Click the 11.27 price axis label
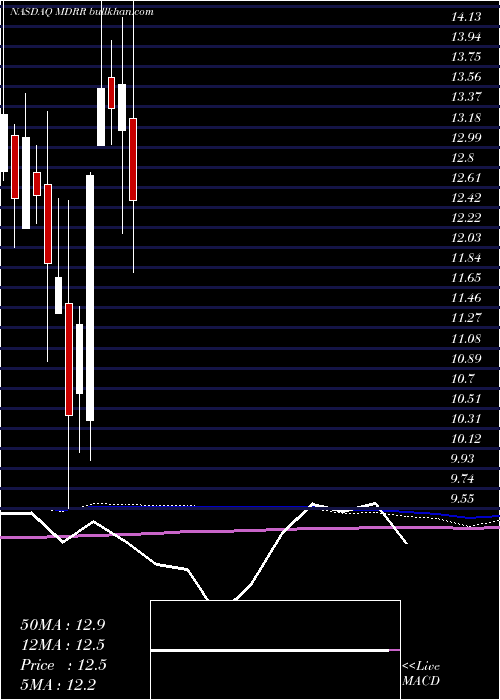Screen dimensions: 500x700 coord(466,319)
